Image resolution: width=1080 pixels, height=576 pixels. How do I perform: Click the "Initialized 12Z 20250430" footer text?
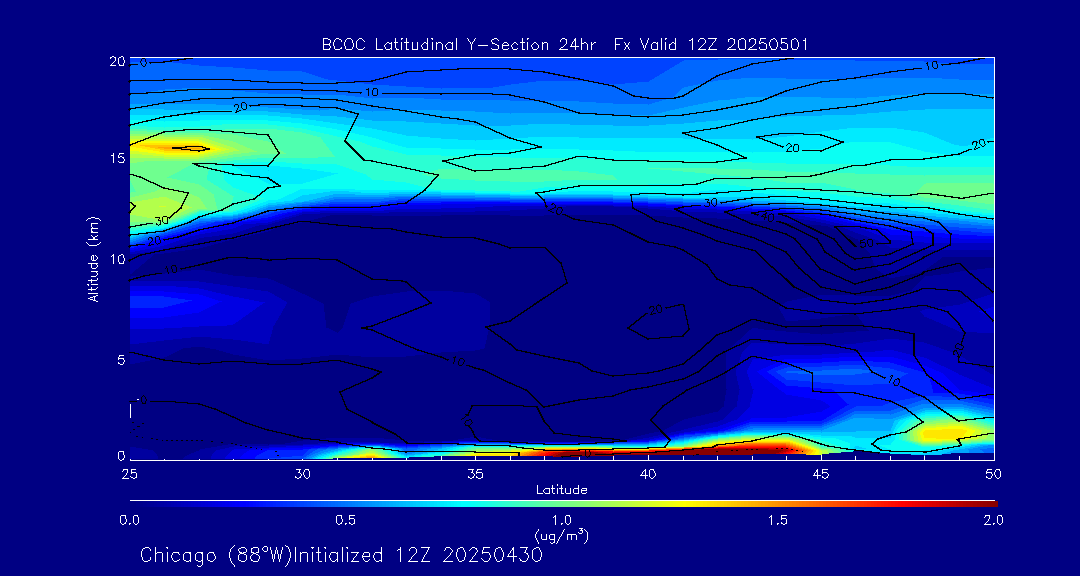coord(418,555)
